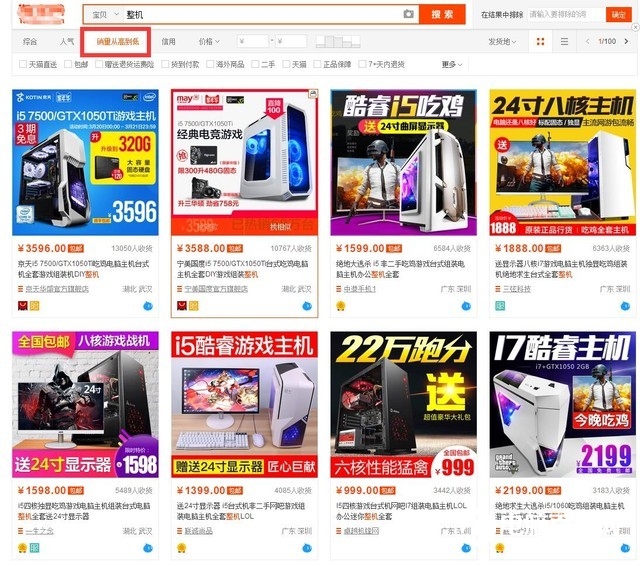The height and width of the screenshot is (566, 640).
Task: Close the exclude panel with small X
Action: click(635, 27)
